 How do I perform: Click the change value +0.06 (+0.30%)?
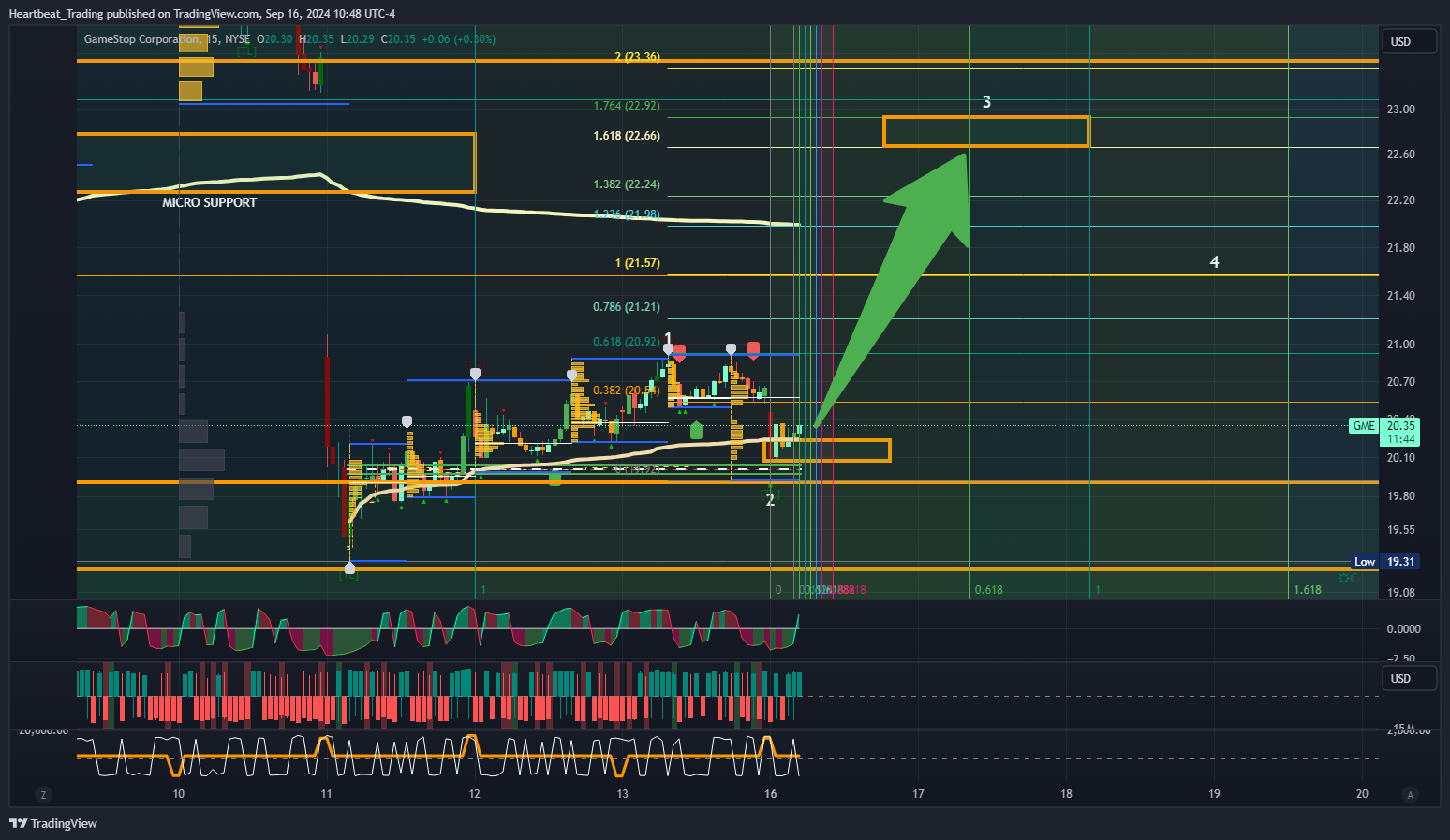pyautogui.click(x=459, y=39)
